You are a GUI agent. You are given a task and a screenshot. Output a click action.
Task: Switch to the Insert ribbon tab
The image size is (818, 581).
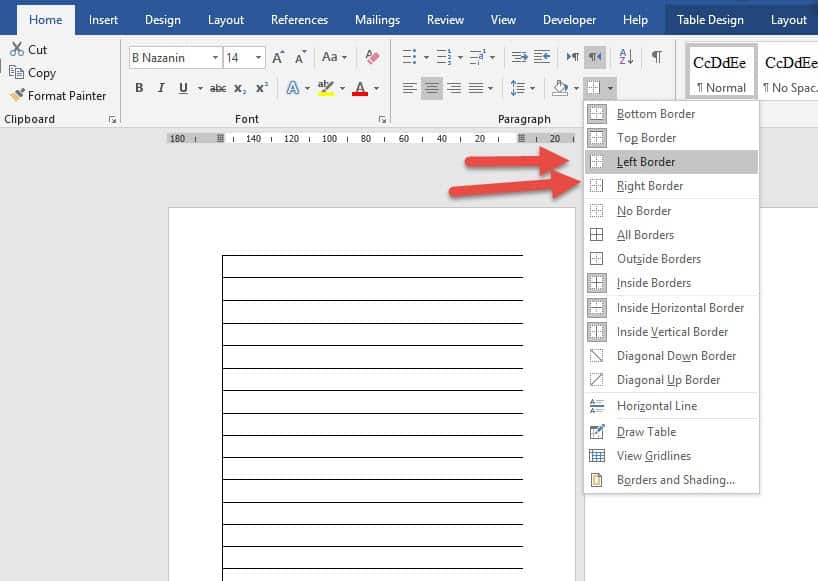[x=103, y=19]
